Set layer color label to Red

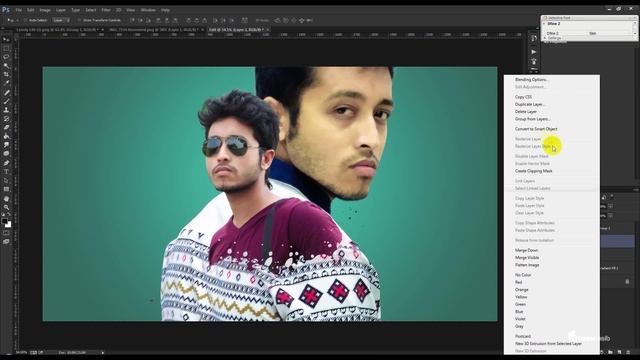518,282
